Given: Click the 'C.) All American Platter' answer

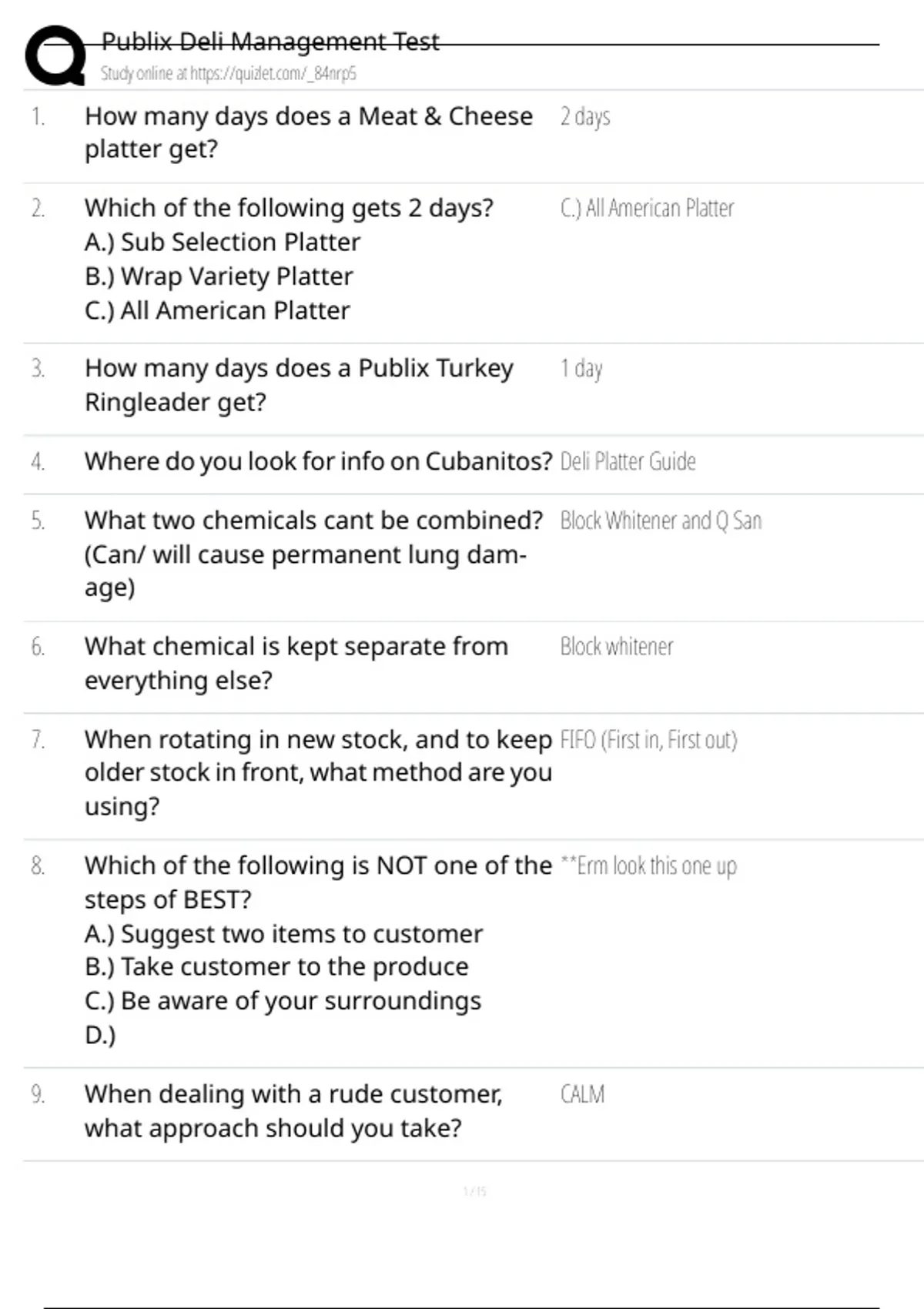Looking at the screenshot, I should (647, 209).
